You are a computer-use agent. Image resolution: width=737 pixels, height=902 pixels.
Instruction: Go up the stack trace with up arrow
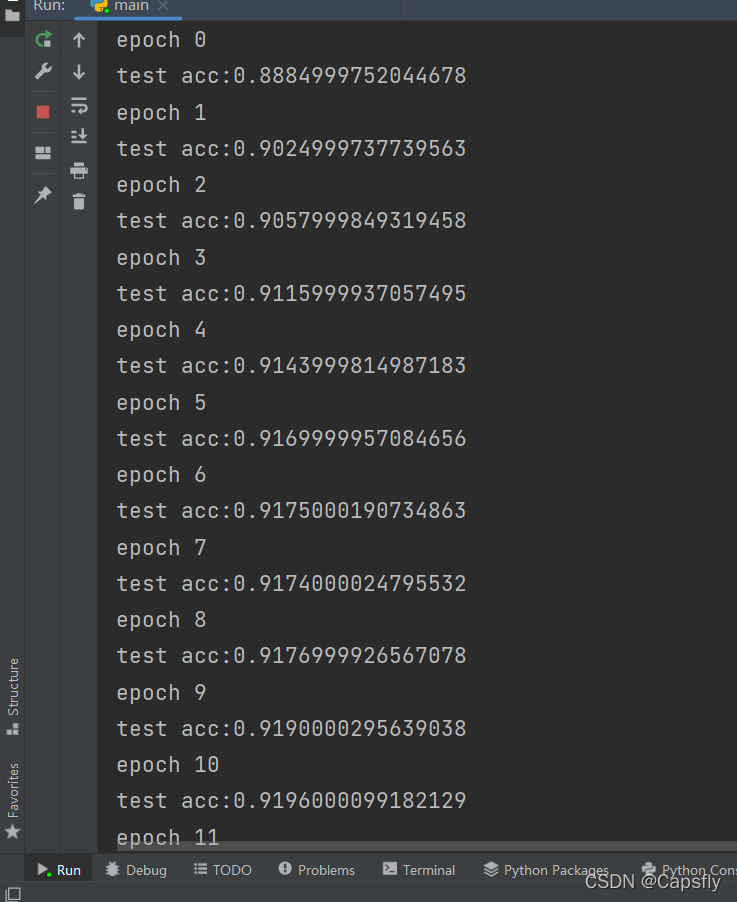[79, 40]
